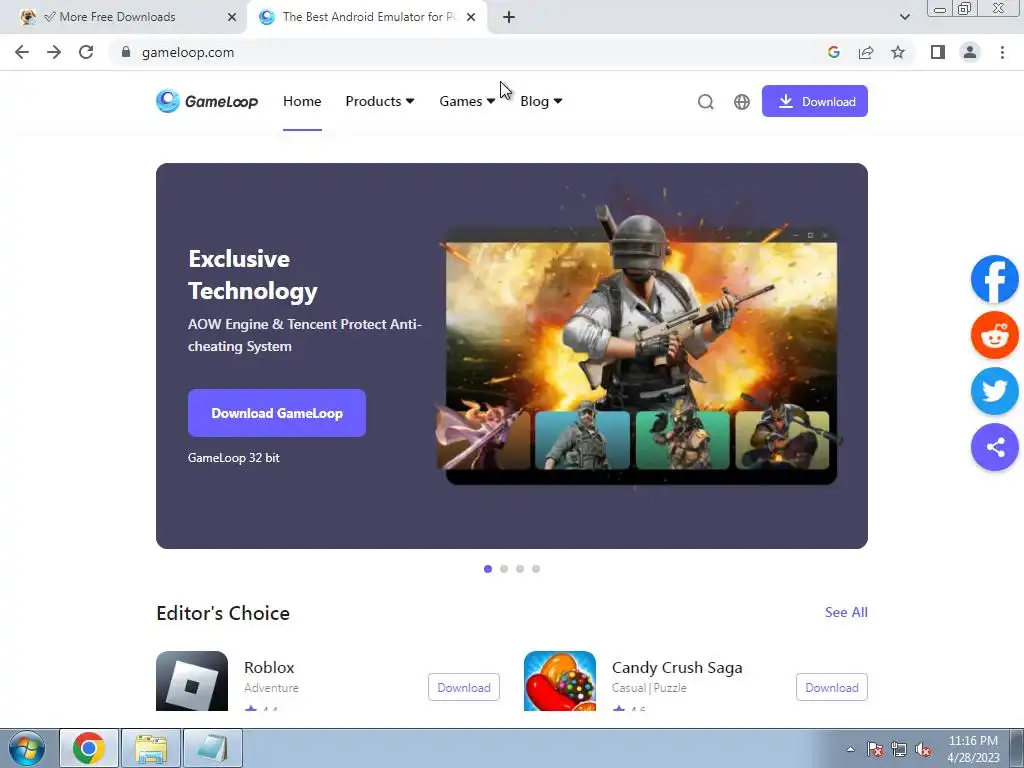View site security lock info
This screenshot has width=1024, height=768.
pos(126,52)
